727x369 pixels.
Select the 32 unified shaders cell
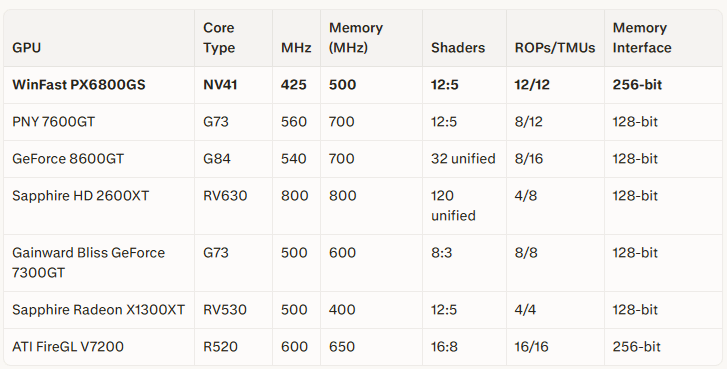(463, 159)
